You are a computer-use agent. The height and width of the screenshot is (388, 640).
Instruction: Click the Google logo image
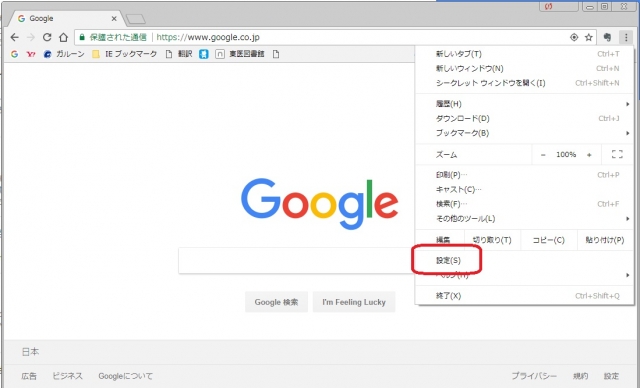tap(320, 204)
